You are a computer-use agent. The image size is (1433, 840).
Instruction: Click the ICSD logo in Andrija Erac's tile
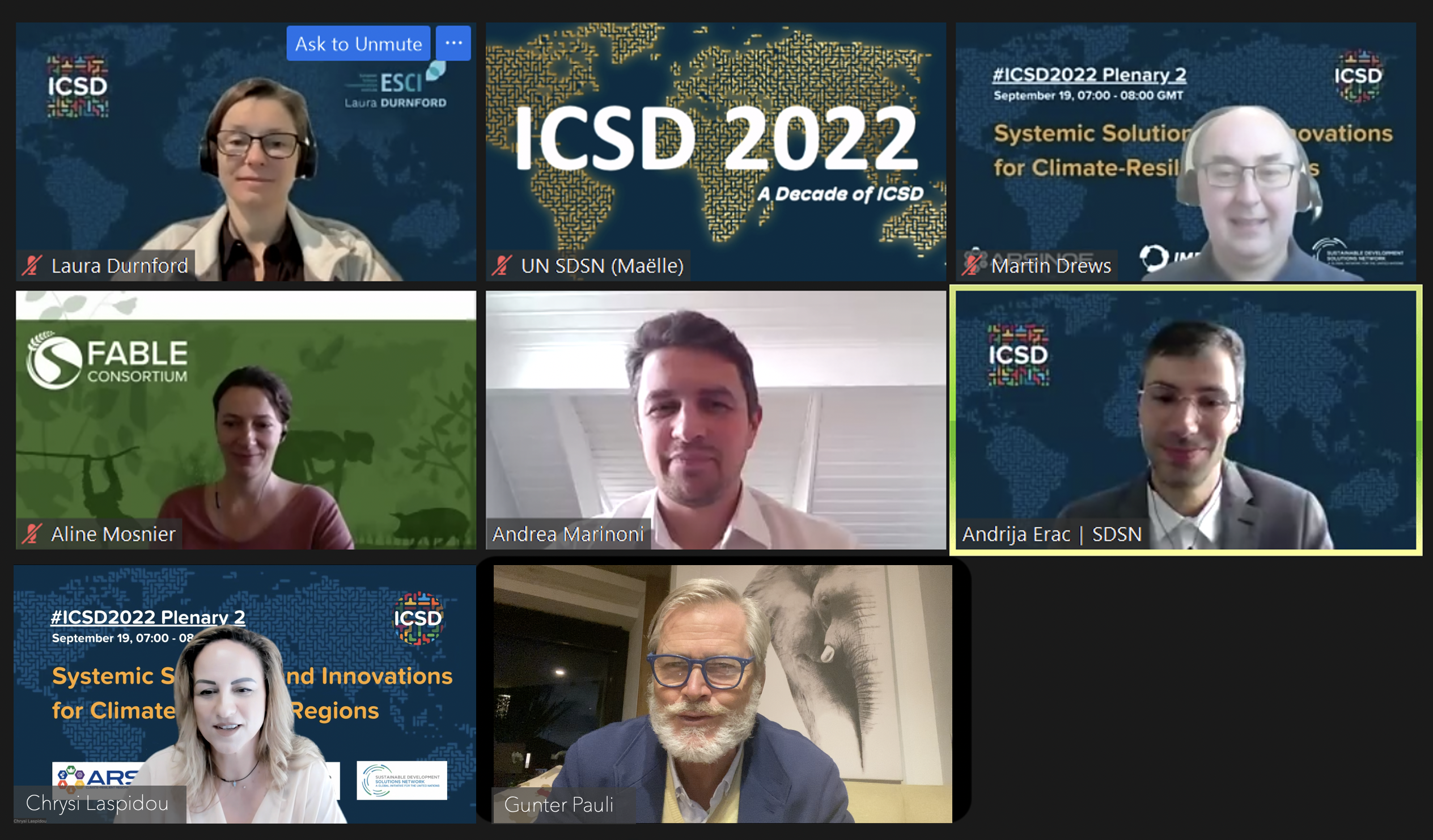(x=1018, y=355)
